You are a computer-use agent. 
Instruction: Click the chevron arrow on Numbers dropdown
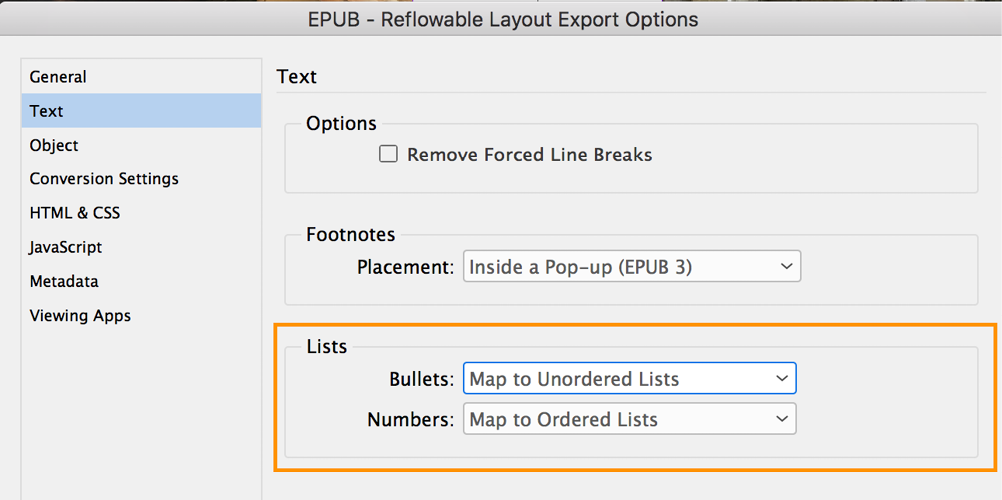[x=782, y=419]
